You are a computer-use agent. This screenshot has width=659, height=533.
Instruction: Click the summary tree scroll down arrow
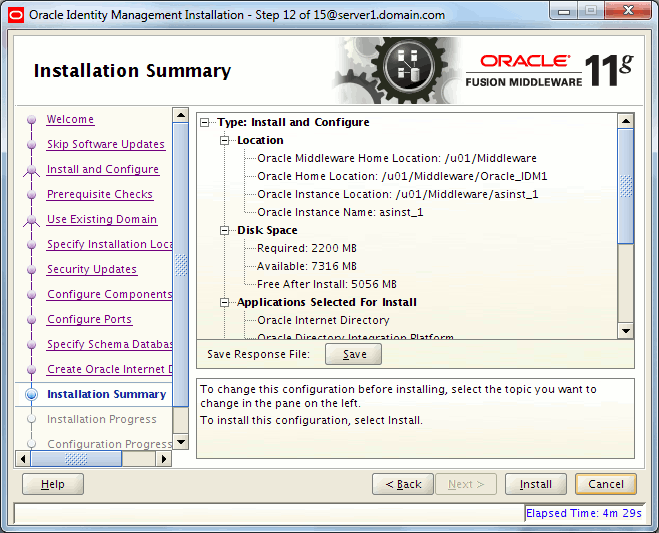coord(626,331)
